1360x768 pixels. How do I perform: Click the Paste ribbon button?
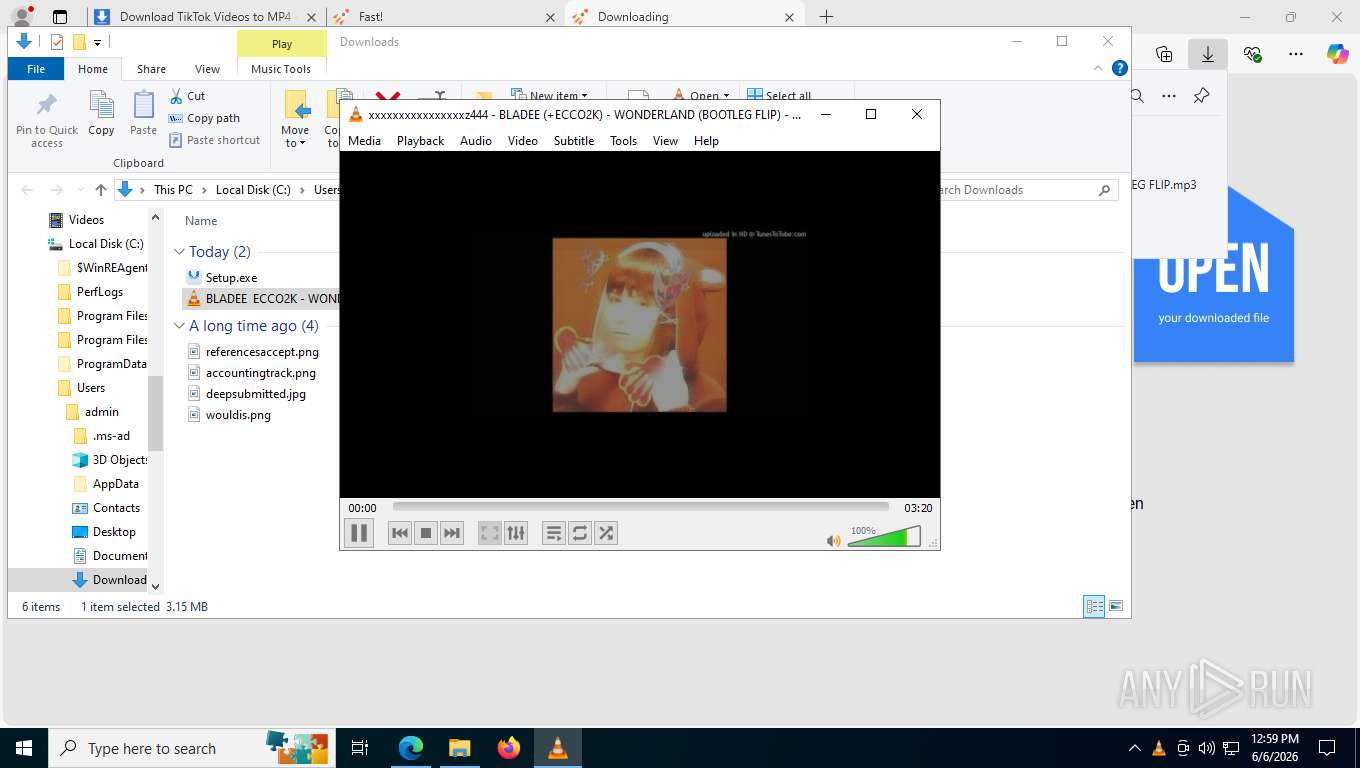tap(143, 113)
